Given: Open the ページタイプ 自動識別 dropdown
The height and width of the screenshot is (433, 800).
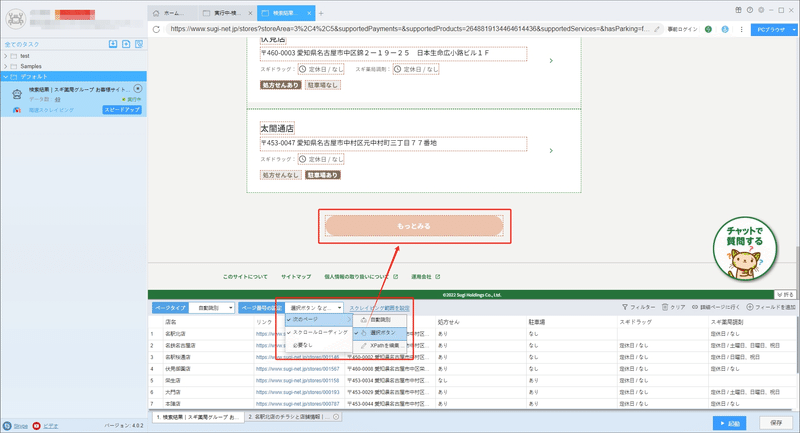Looking at the screenshot, I should tap(212, 308).
